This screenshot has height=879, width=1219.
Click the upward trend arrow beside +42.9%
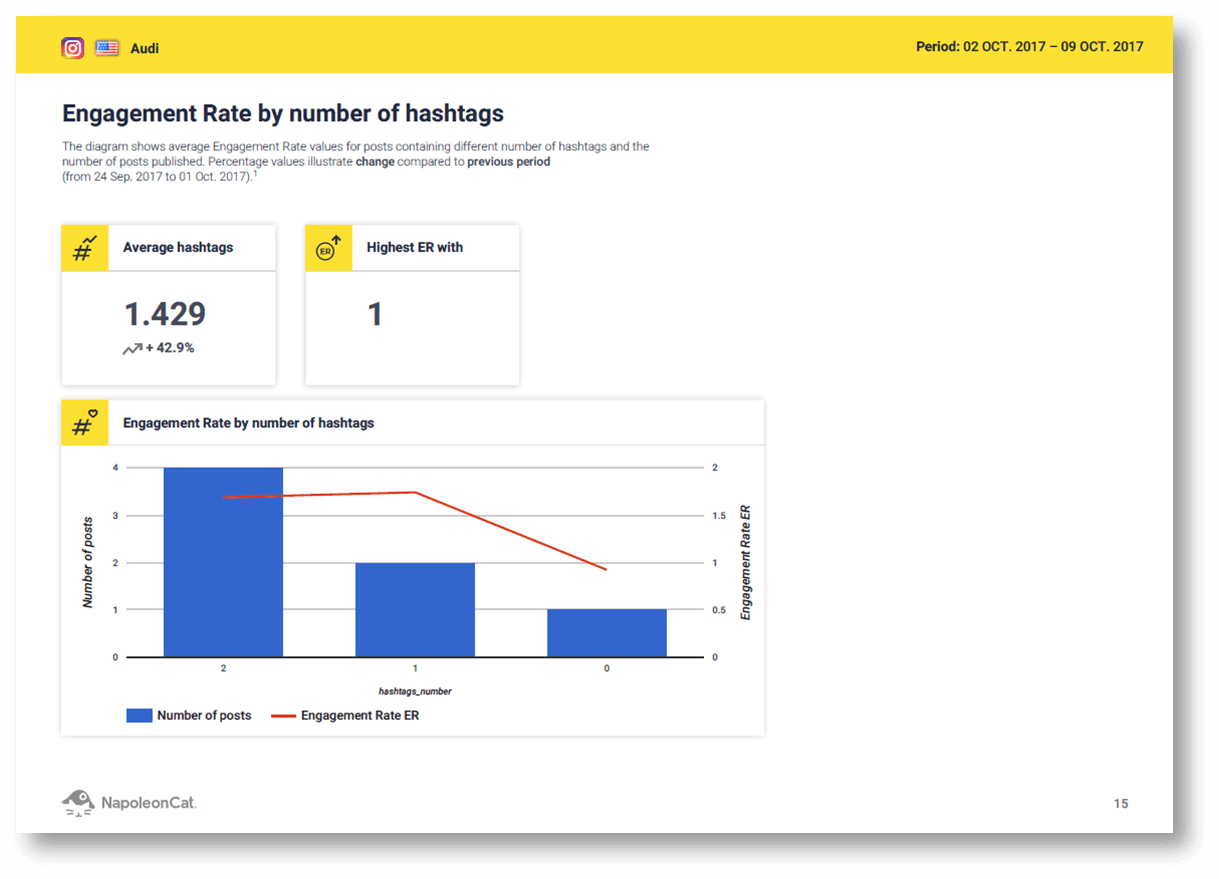click(x=133, y=349)
